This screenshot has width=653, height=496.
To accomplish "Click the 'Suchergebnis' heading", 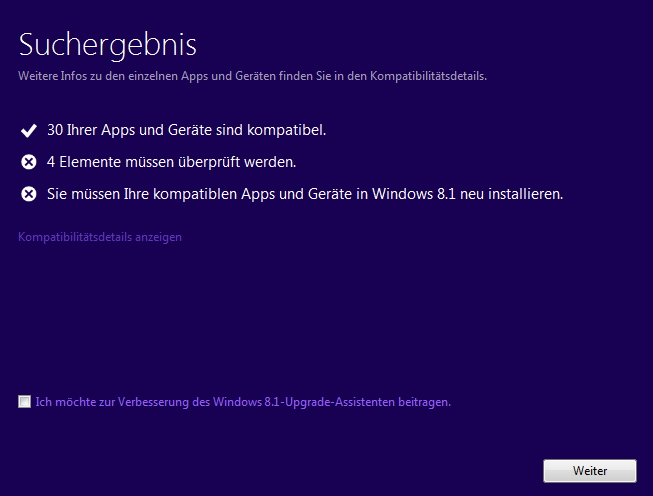I will [107, 45].
